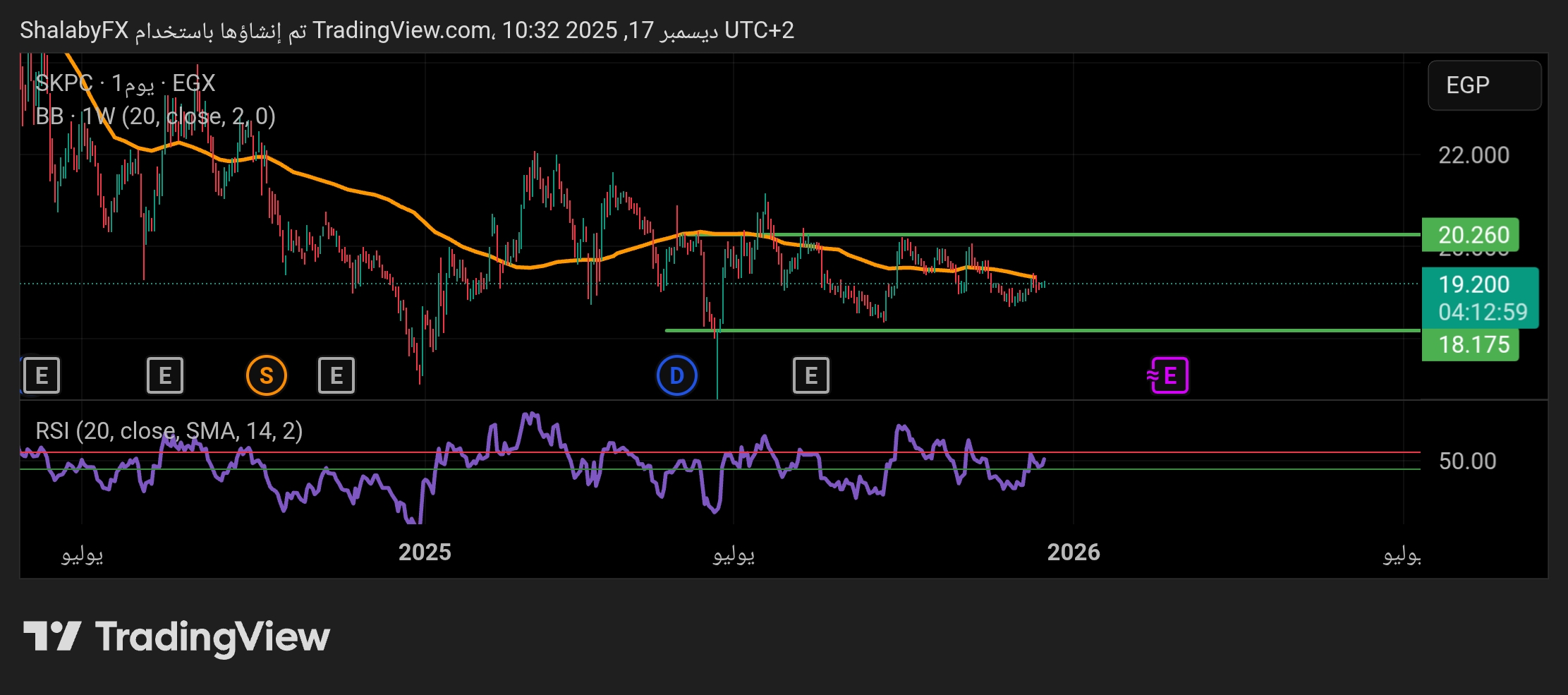1568x695 pixels.
Task: Click the 2025 label on time axis
Action: pyautogui.click(x=425, y=552)
